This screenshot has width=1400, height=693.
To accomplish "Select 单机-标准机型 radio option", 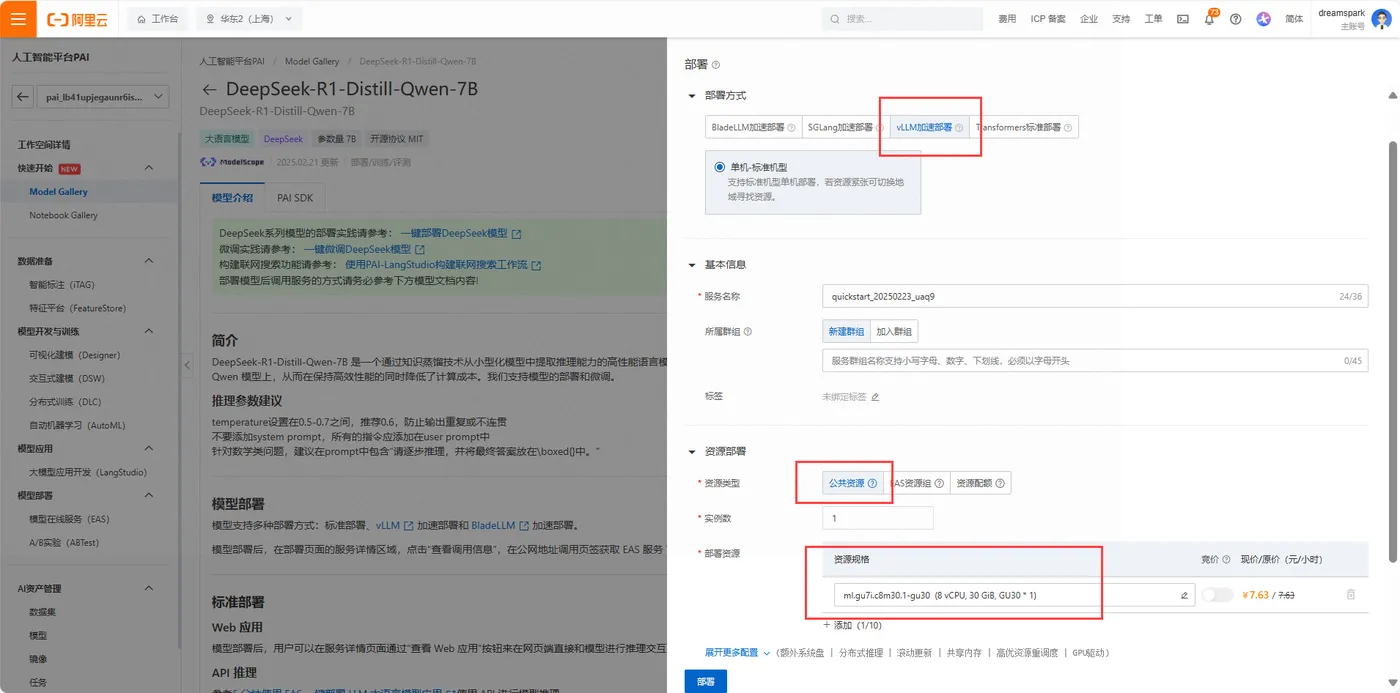I will tap(720, 168).
